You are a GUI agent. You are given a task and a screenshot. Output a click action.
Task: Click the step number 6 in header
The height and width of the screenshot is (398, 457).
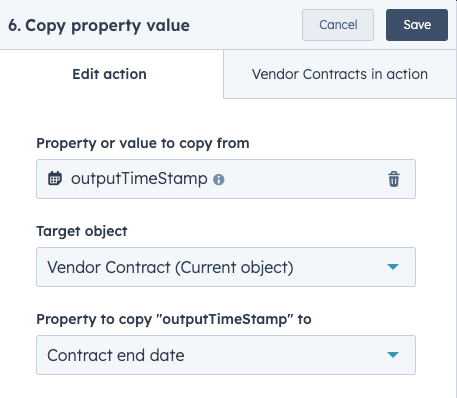14,25
